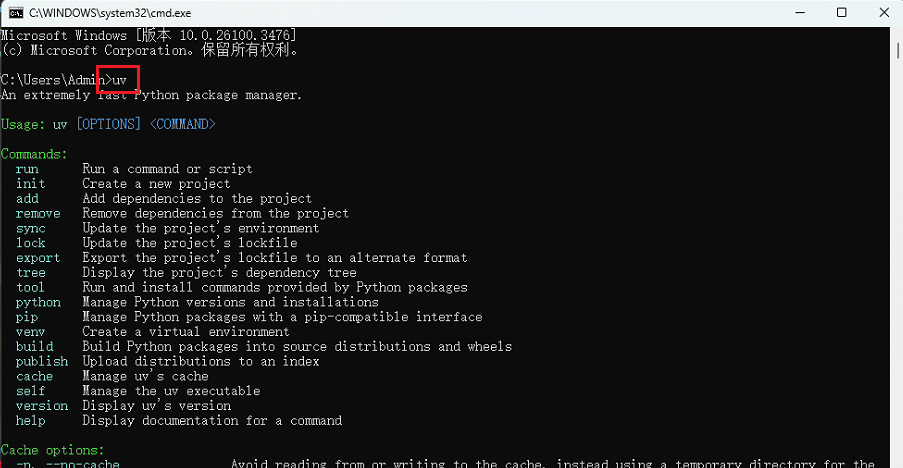Click the 'export' command entry
The image size is (903, 468).
coord(38,258)
